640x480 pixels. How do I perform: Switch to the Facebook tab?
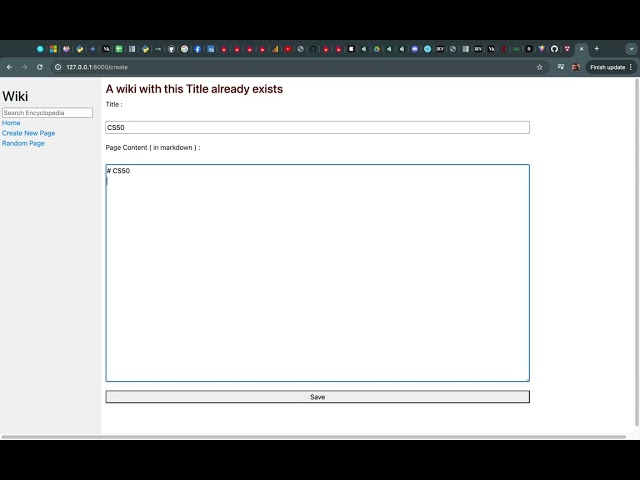[198, 49]
